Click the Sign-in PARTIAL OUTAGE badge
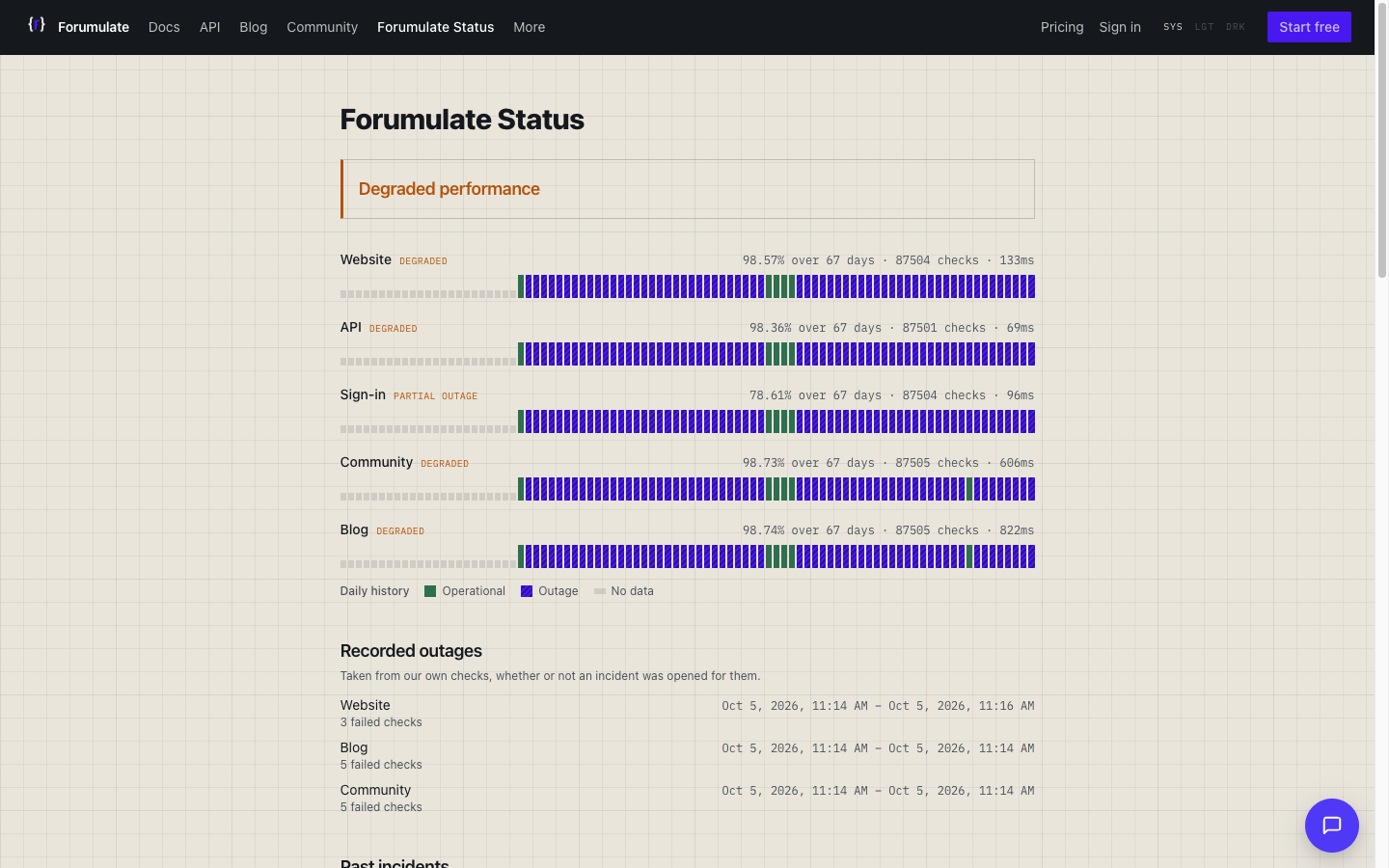 click(435, 396)
